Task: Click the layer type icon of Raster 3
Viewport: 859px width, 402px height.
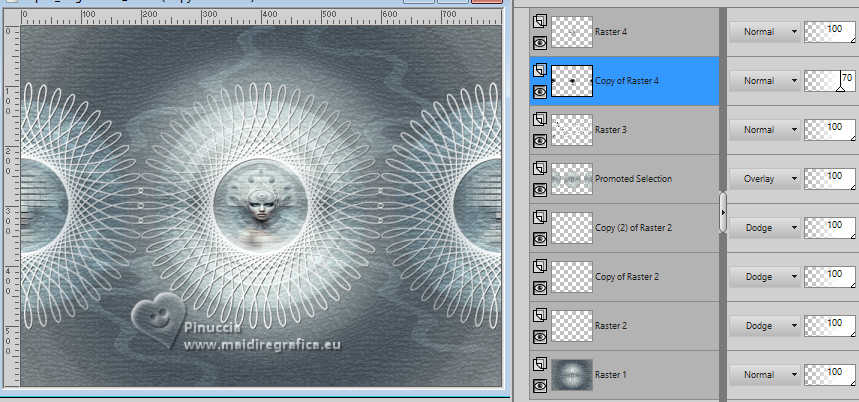Action: (x=540, y=119)
